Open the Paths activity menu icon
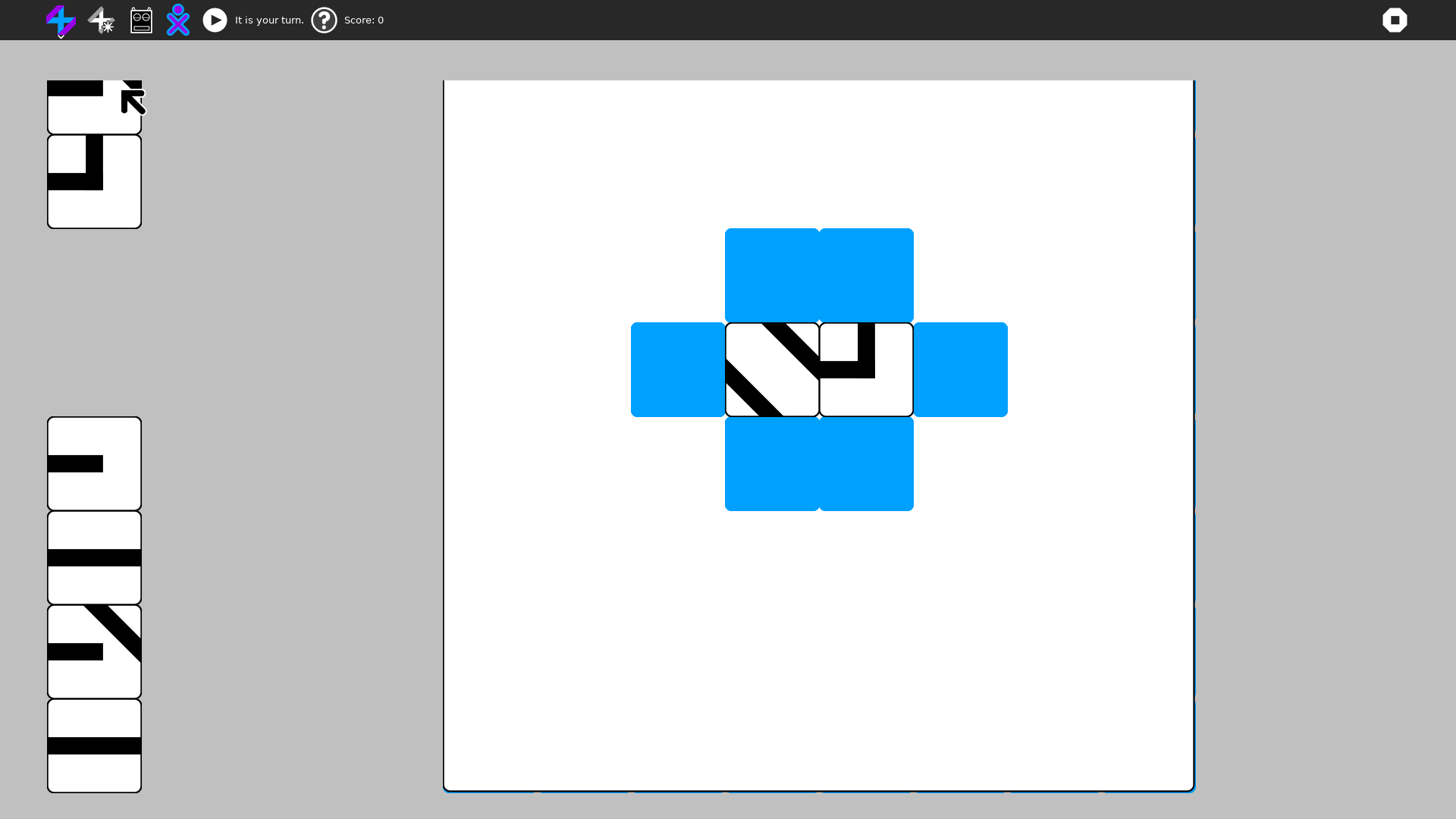Screen dimensions: 1456x819 (x=61, y=20)
